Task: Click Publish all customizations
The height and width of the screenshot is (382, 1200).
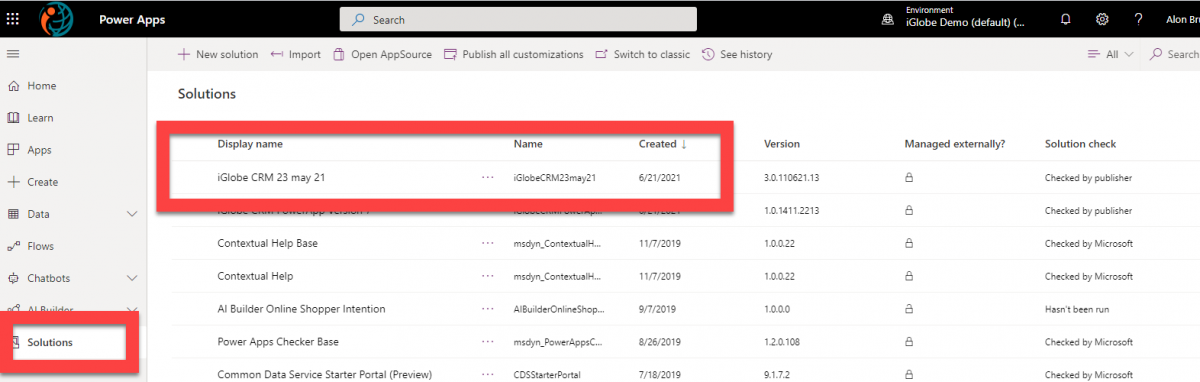Action: tap(513, 54)
